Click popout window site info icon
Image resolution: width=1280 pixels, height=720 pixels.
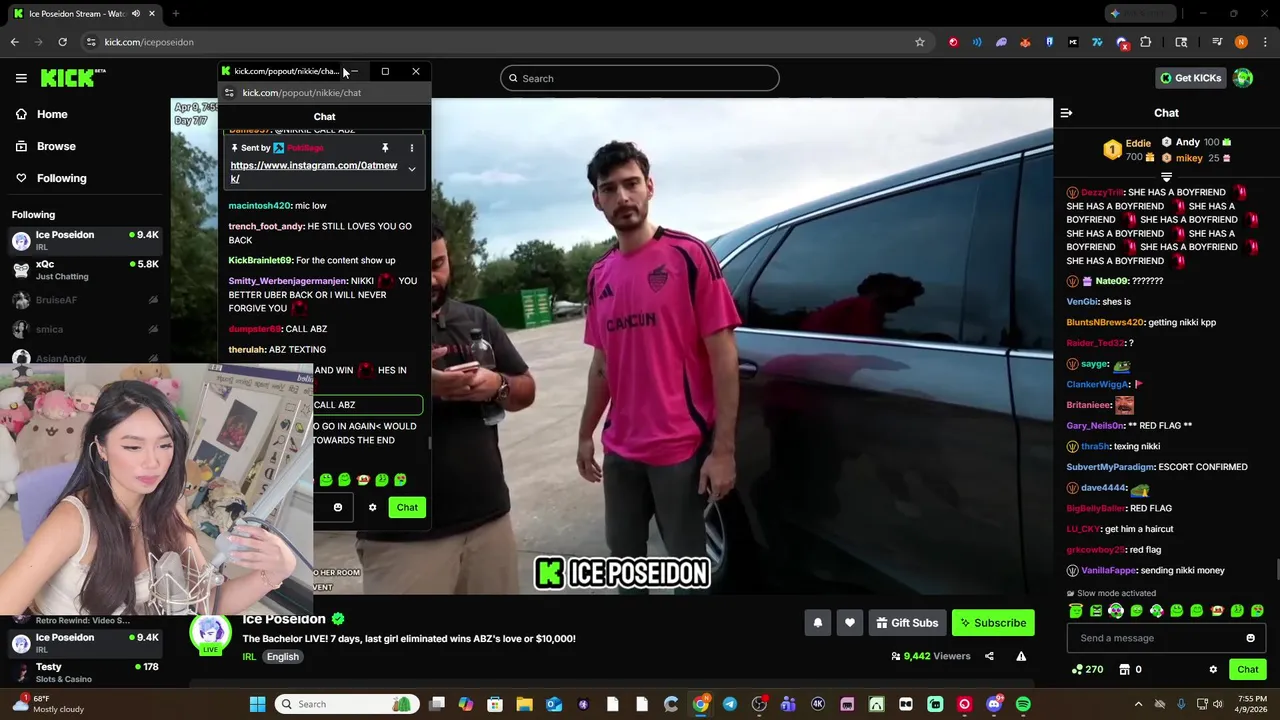tap(229, 93)
